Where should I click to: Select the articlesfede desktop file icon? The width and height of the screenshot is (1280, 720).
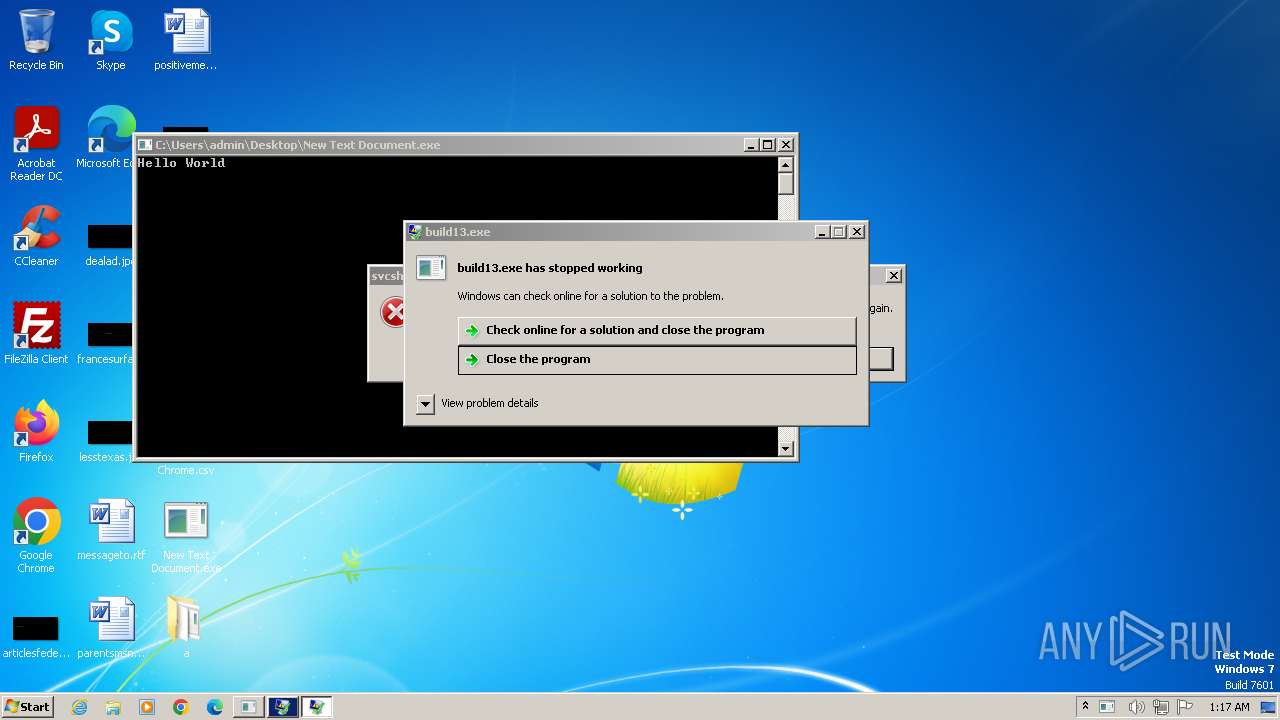point(36,636)
